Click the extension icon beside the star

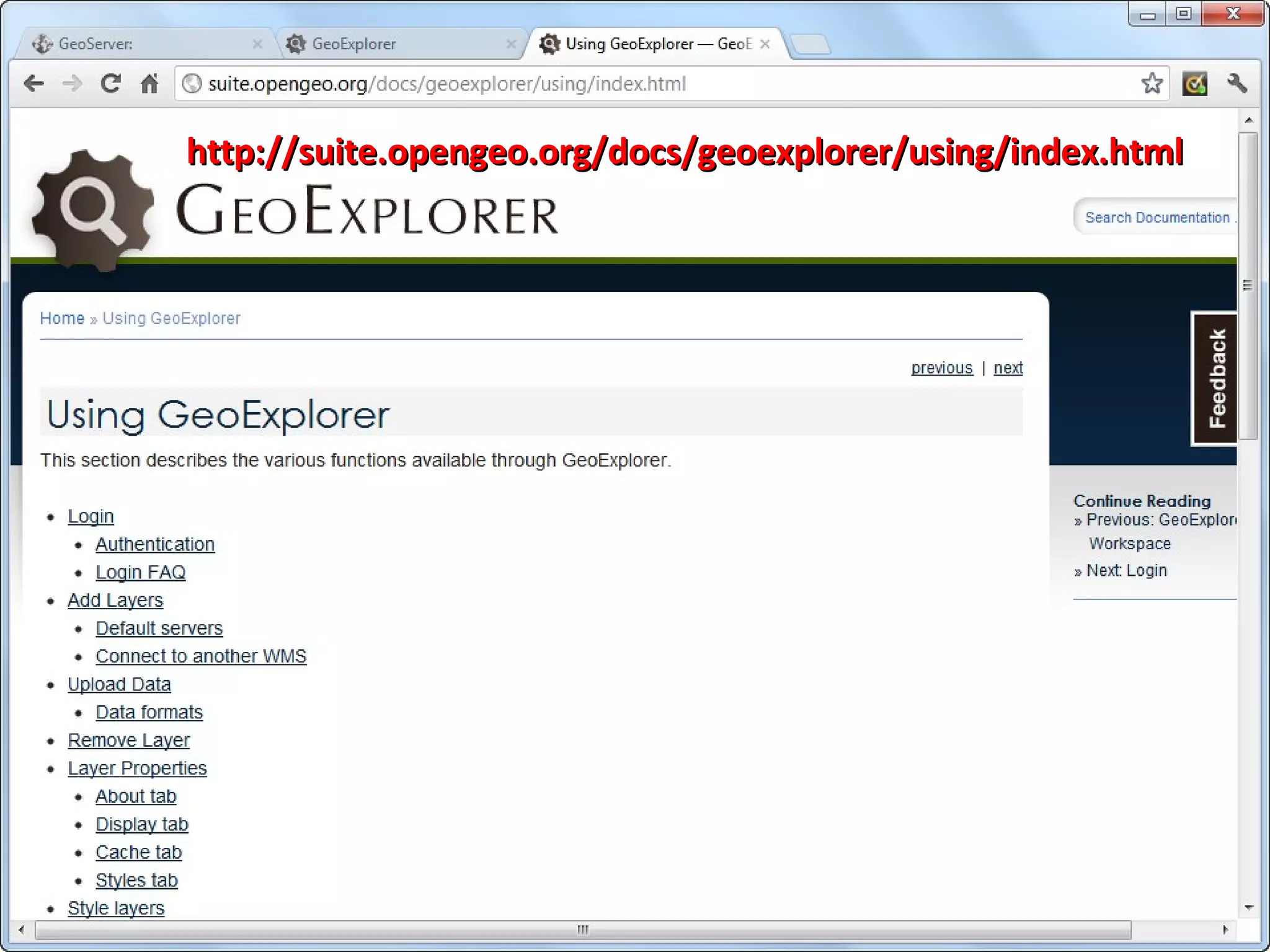(1195, 84)
